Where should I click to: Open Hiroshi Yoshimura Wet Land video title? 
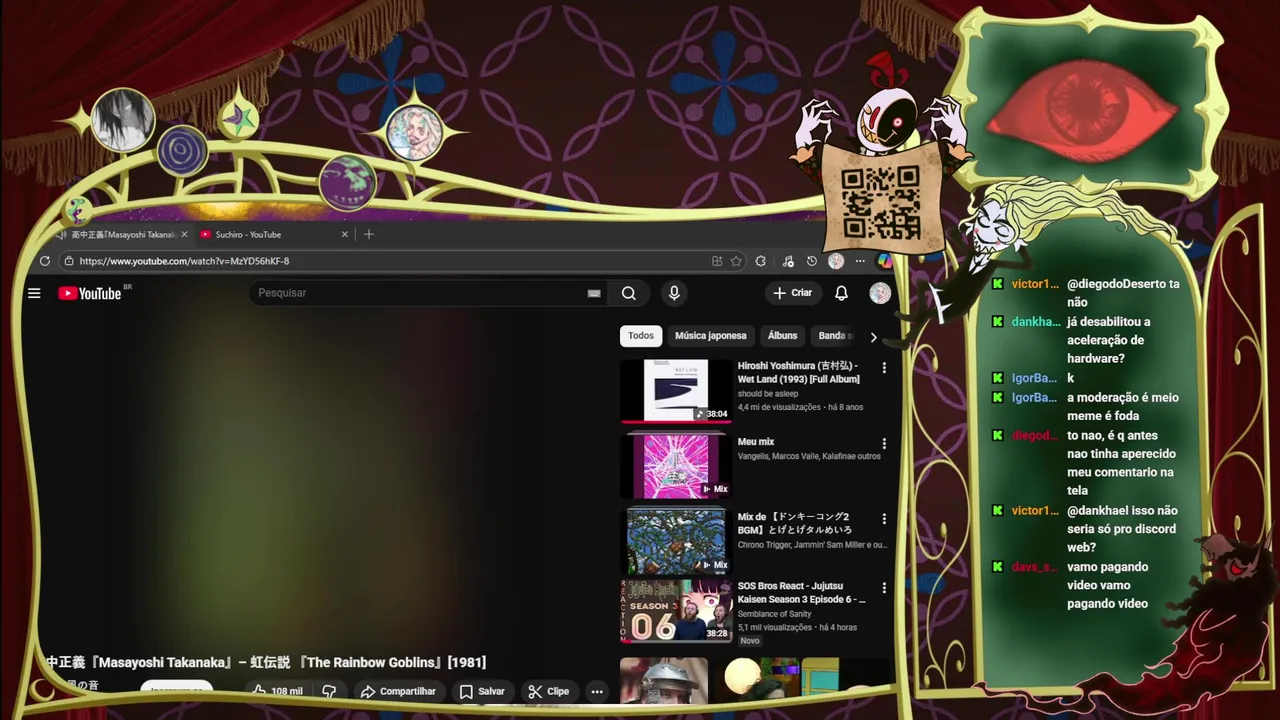point(799,373)
